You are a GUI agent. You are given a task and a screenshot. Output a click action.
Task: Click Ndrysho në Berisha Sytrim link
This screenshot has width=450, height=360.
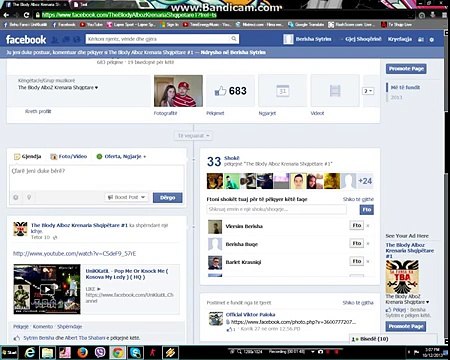(x=233, y=52)
